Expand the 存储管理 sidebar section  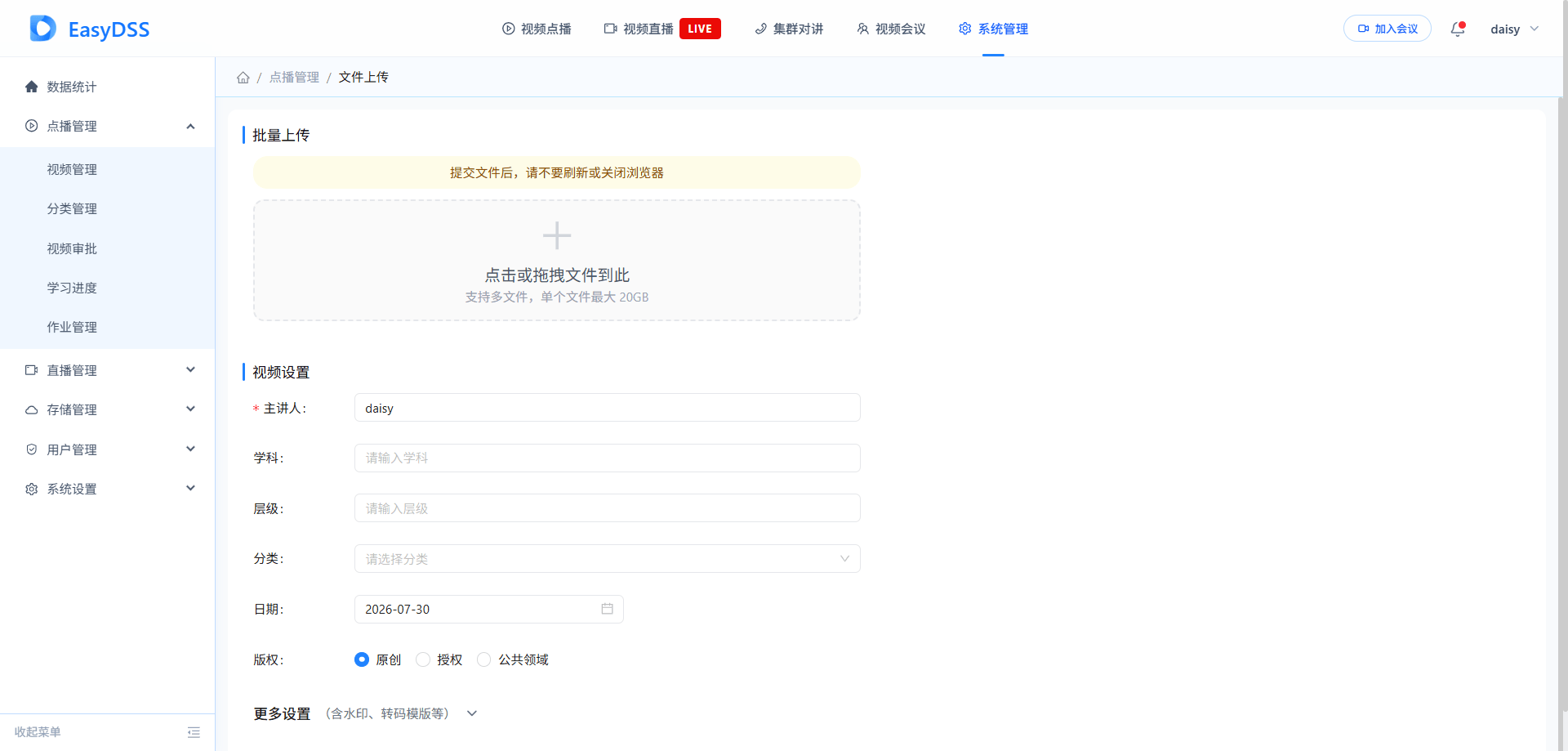tap(190, 409)
